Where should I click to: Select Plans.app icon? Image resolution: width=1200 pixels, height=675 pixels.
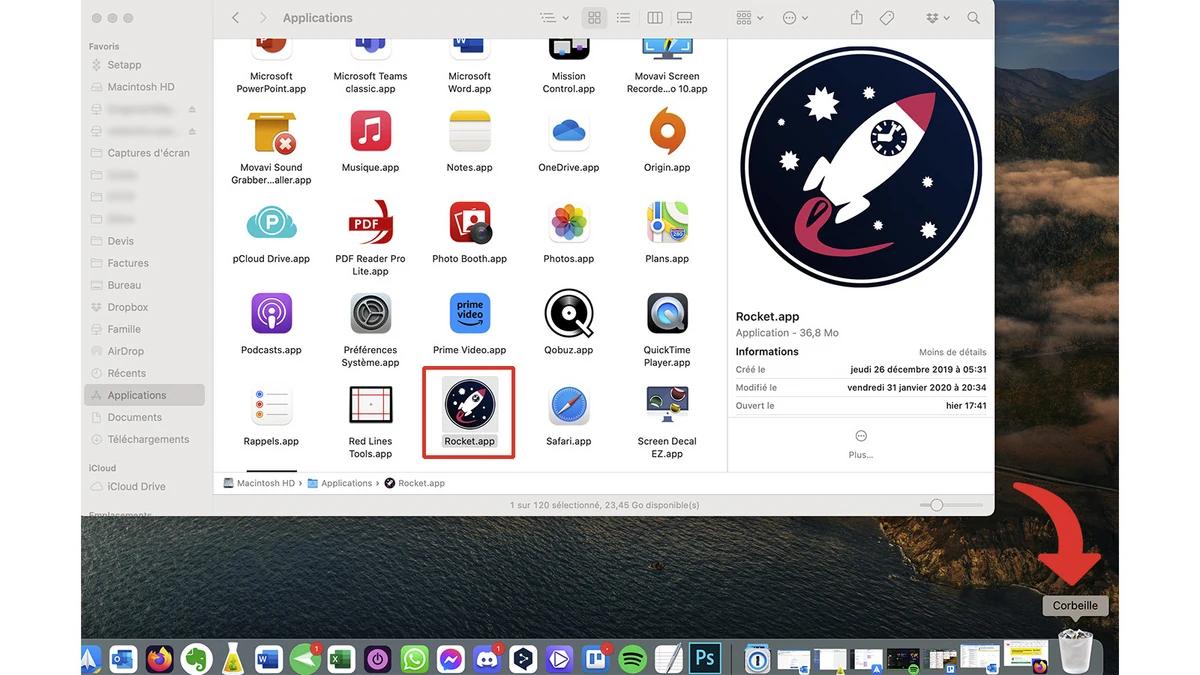pos(667,223)
